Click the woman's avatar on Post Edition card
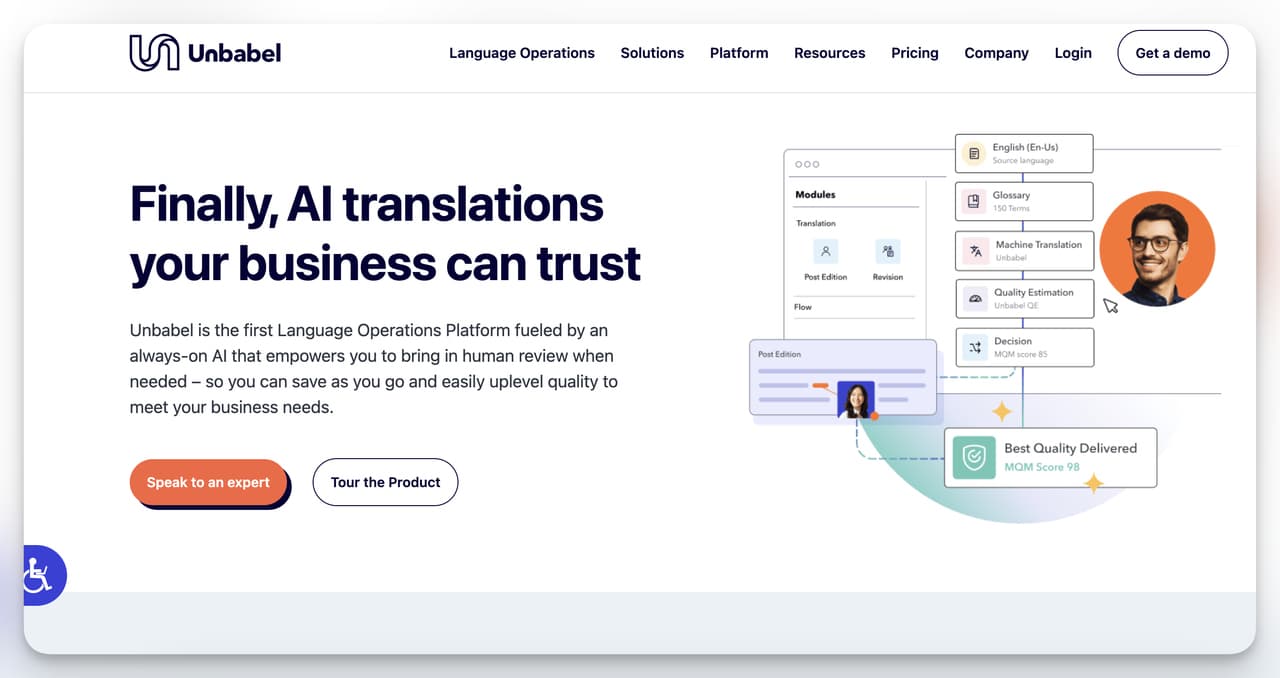 click(x=856, y=399)
